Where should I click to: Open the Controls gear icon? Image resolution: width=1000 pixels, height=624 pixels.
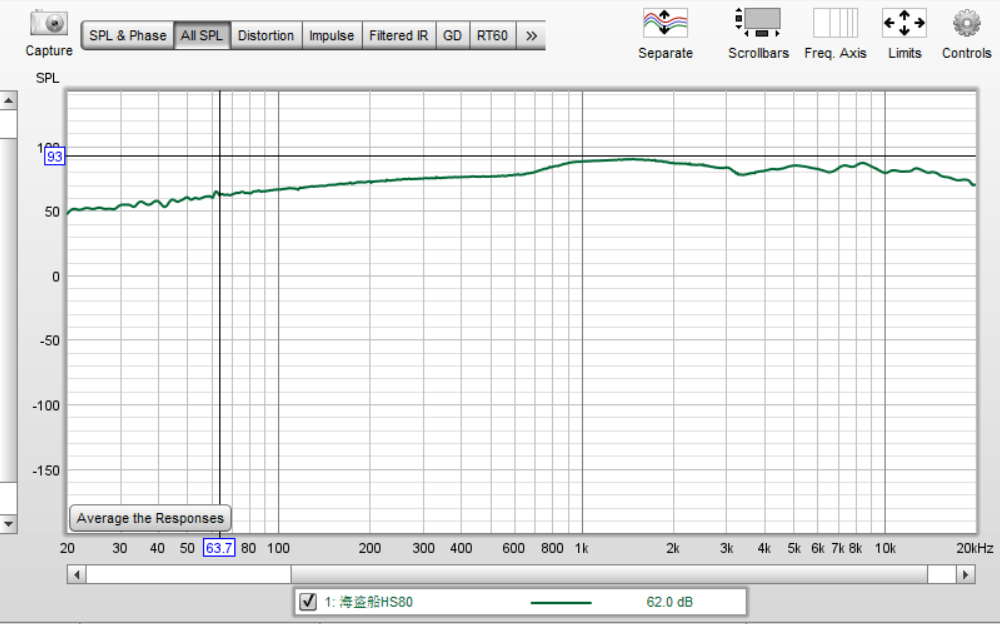966,23
